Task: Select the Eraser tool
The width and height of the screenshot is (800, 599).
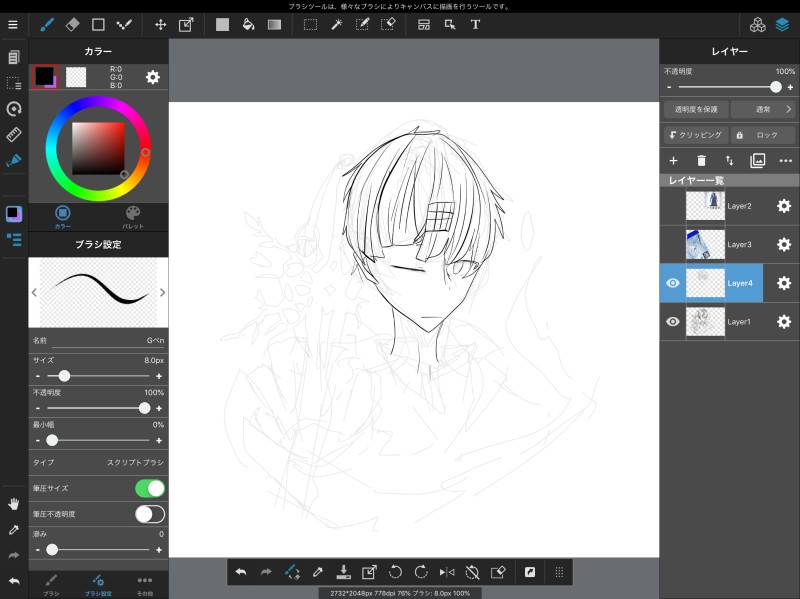Action: (x=72, y=24)
